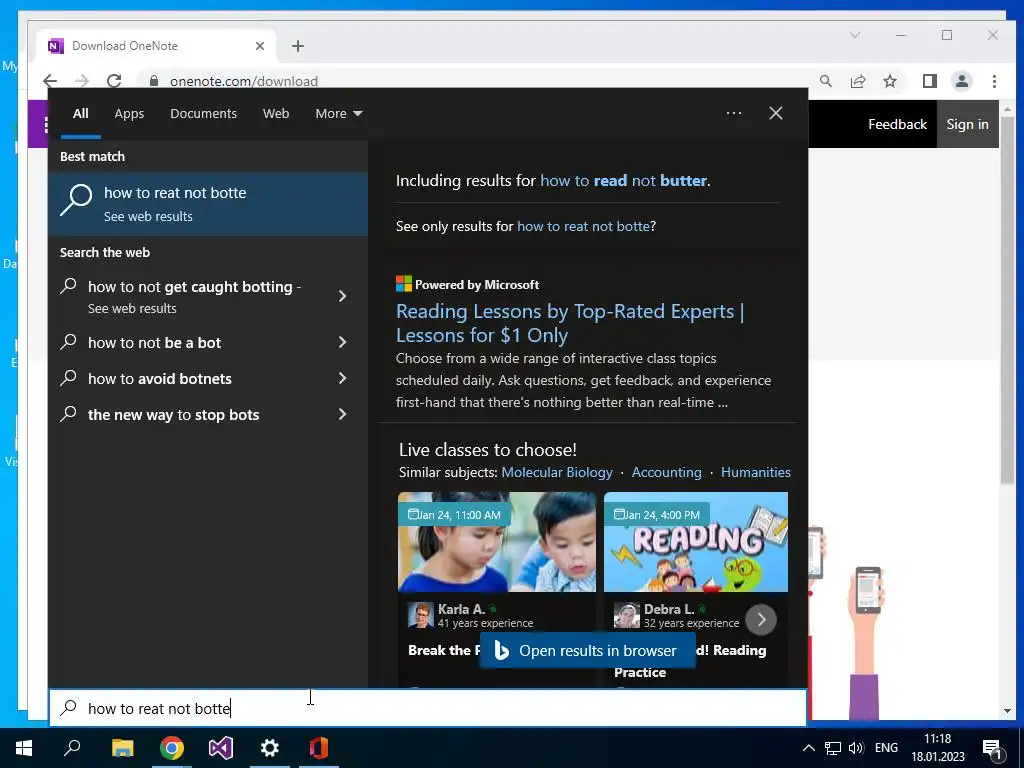Open 'how to read not butter' link
The width and height of the screenshot is (1024, 768).
pyautogui.click(x=624, y=181)
